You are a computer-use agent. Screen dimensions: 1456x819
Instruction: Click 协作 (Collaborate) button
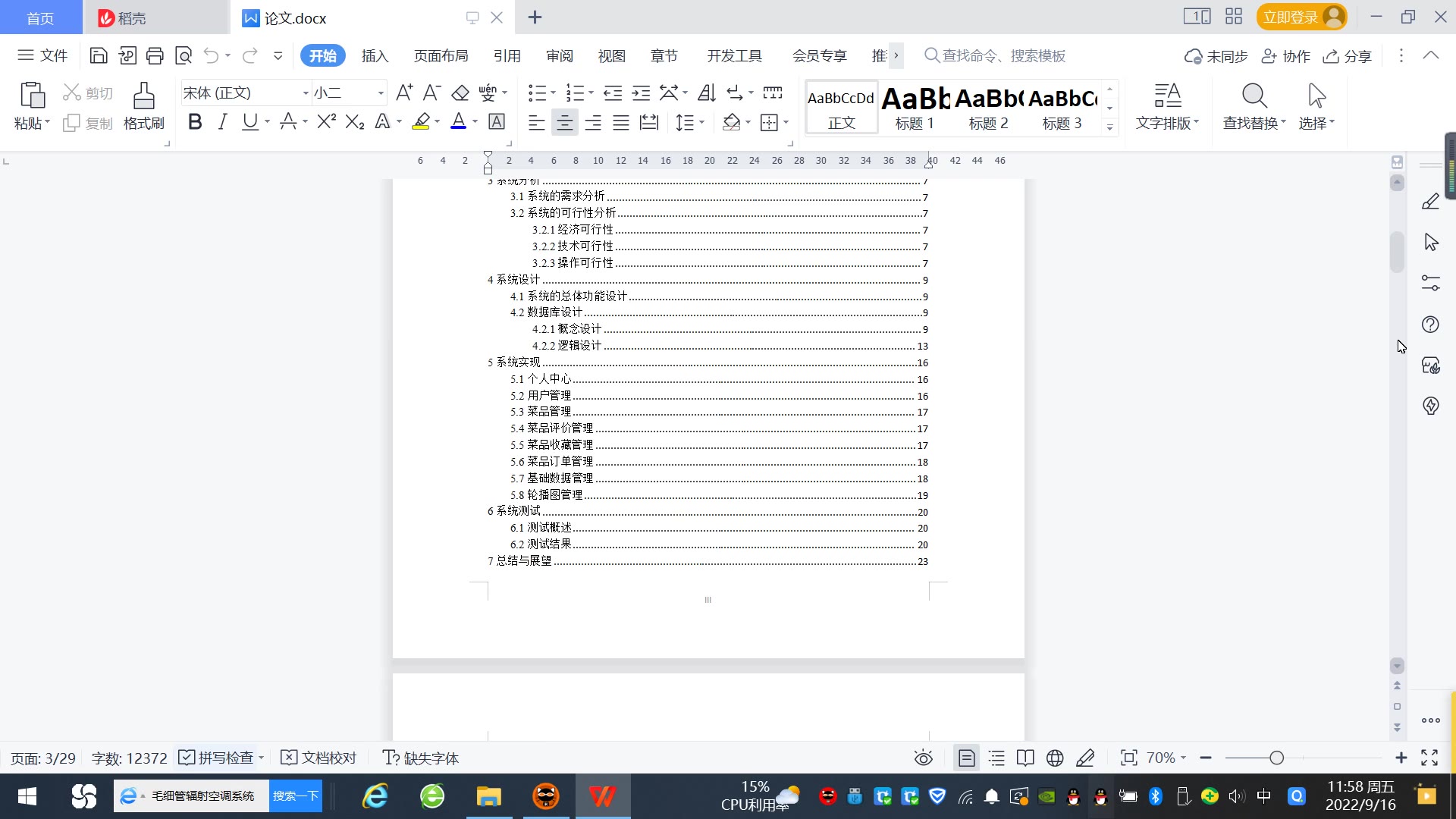coord(1286,56)
